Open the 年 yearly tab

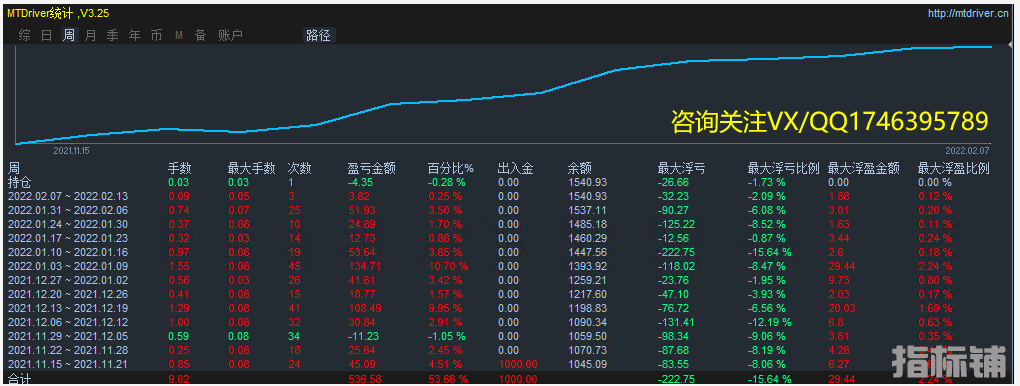(x=135, y=36)
